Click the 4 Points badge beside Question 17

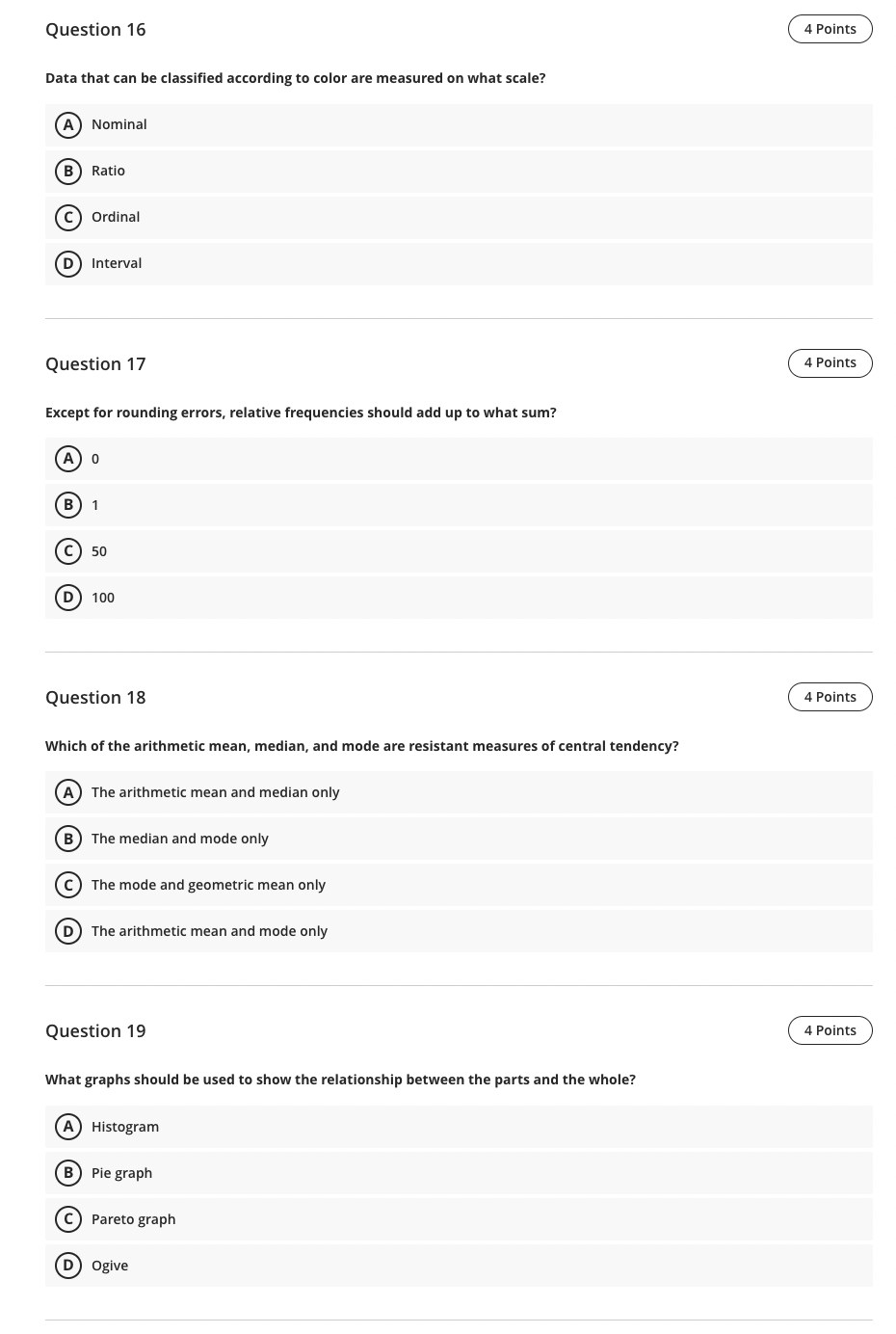coord(830,362)
